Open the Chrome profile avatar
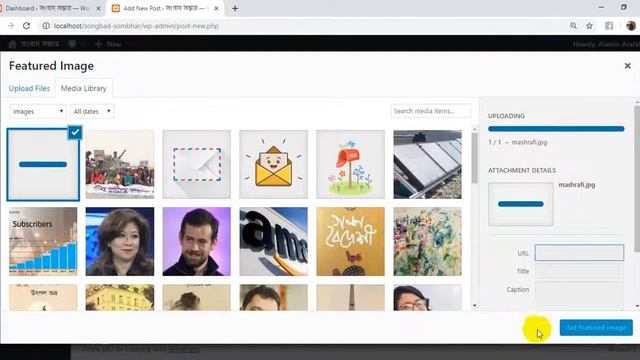The height and width of the screenshot is (360, 640). [631, 26]
